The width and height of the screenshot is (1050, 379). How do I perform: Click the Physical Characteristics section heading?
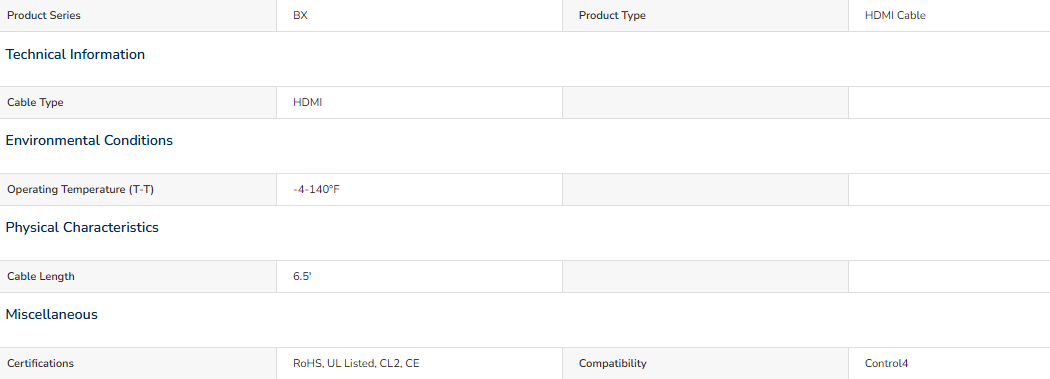point(82,227)
